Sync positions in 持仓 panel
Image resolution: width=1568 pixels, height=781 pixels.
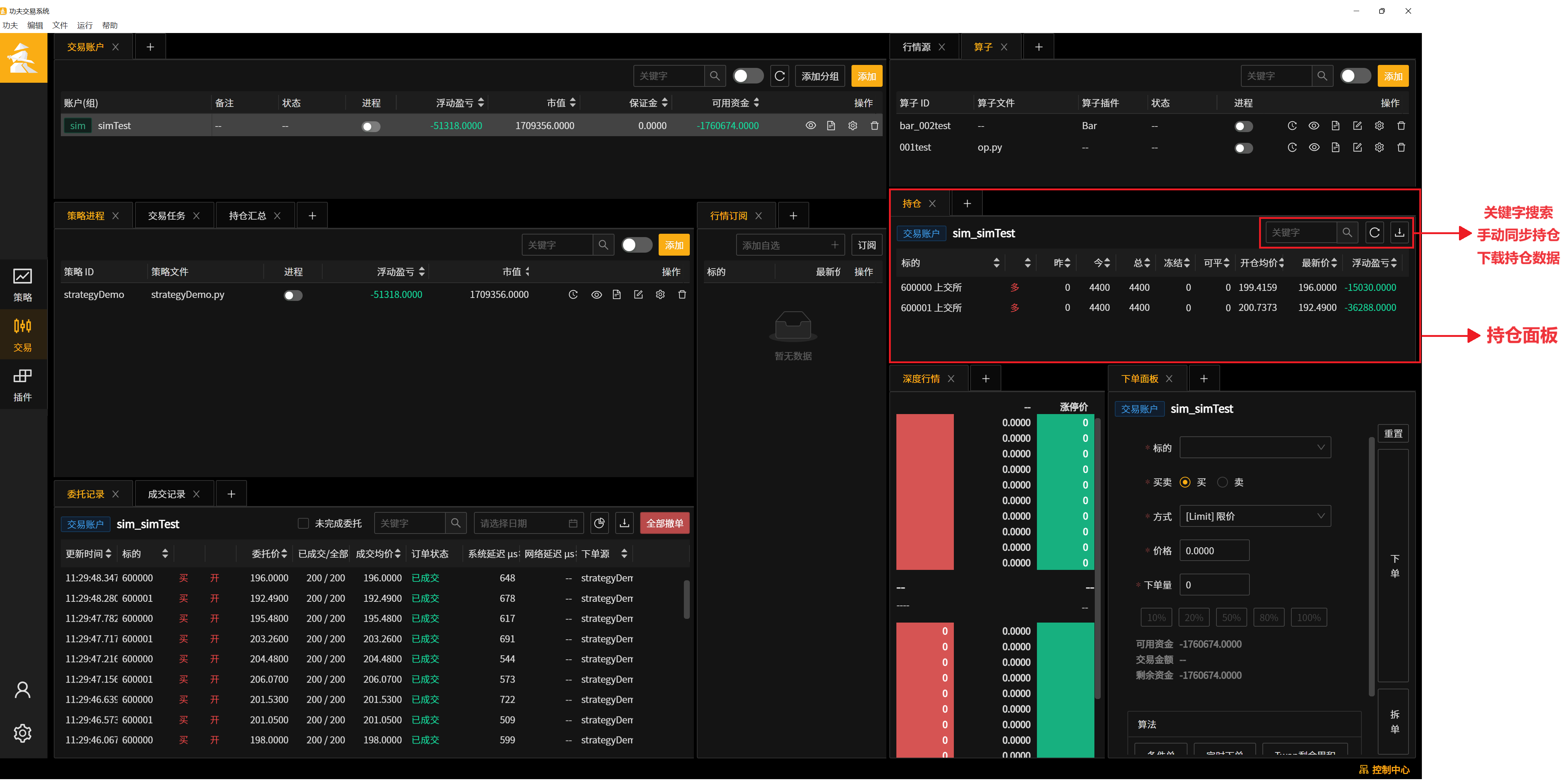1374,233
